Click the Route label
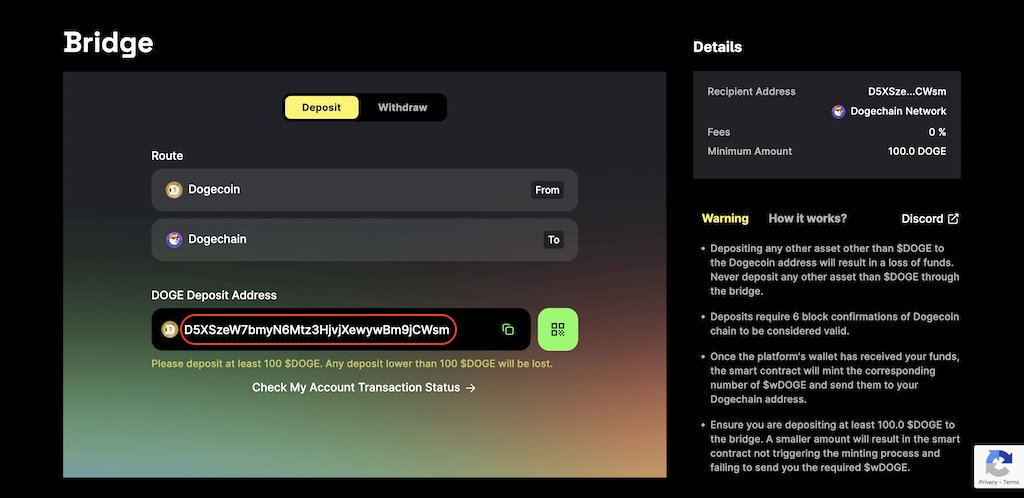Screen dimensions: 1024x498 [x=167, y=156]
